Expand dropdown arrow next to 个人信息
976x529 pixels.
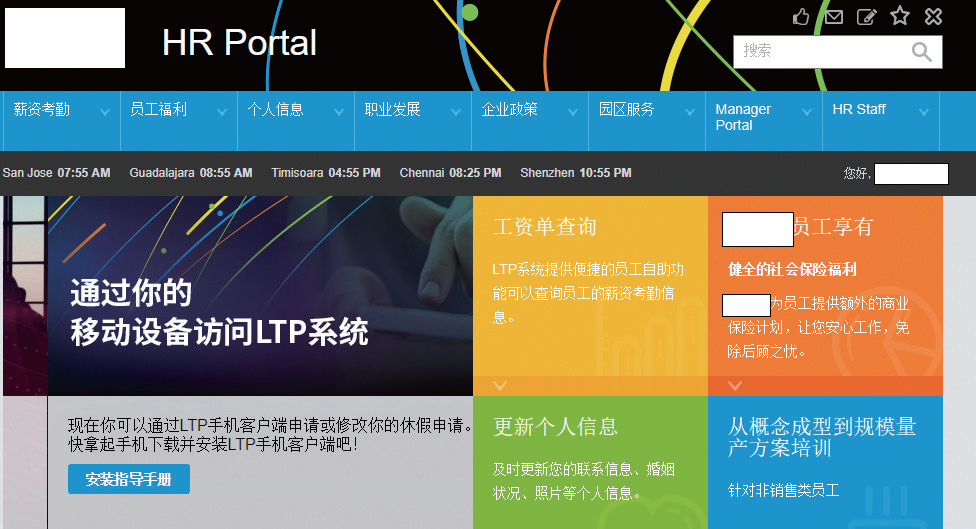pos(339,112)
